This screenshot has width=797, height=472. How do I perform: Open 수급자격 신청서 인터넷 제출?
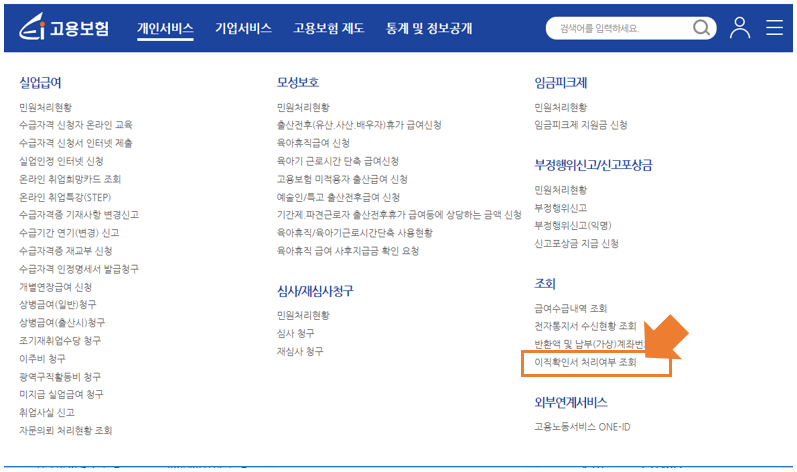tap(76, 143)
